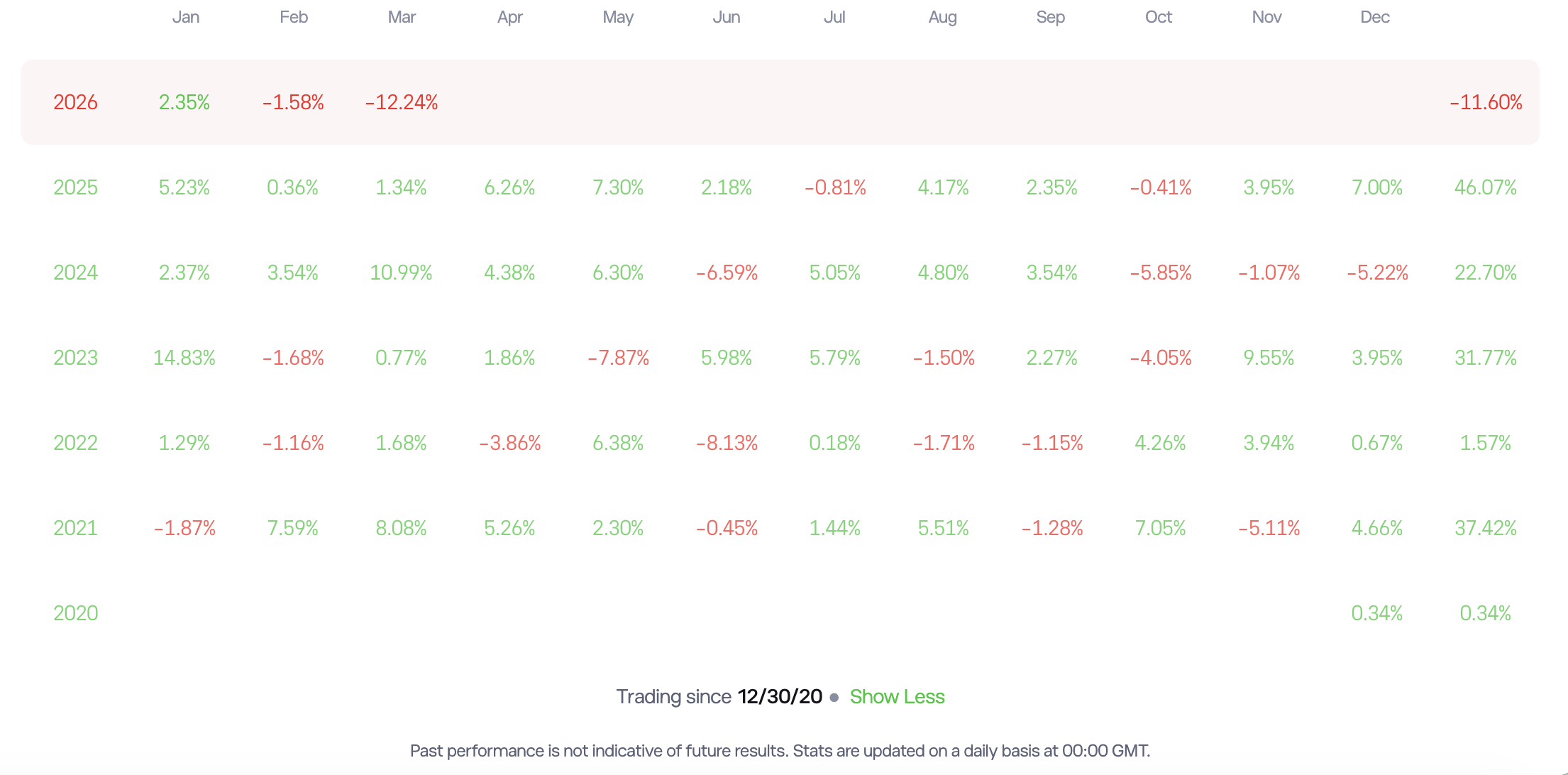Screen dimensions: 1568x775
Task: Select the 46.07% yearly total for 2025
Action: [1485, 187]
